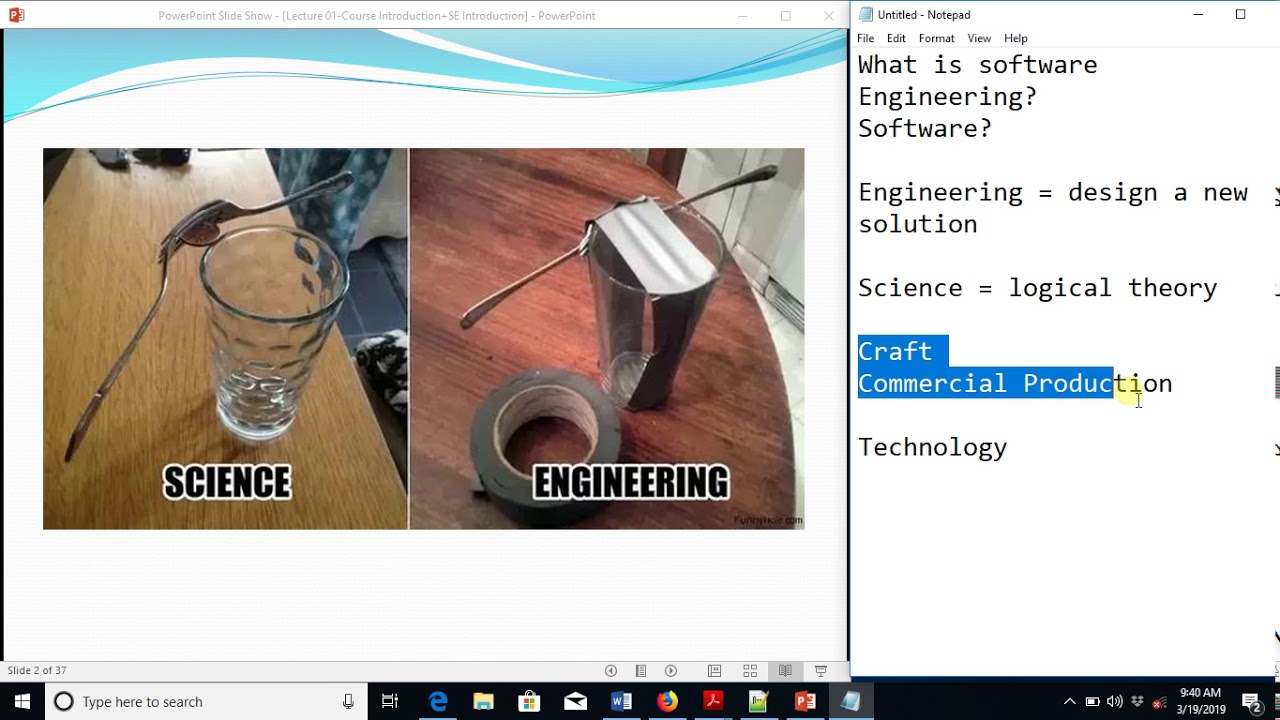The height and width of the screenshot is (720, 1280).
Task: Go to previous slide in slide show bar
Action: pos(611,671)
